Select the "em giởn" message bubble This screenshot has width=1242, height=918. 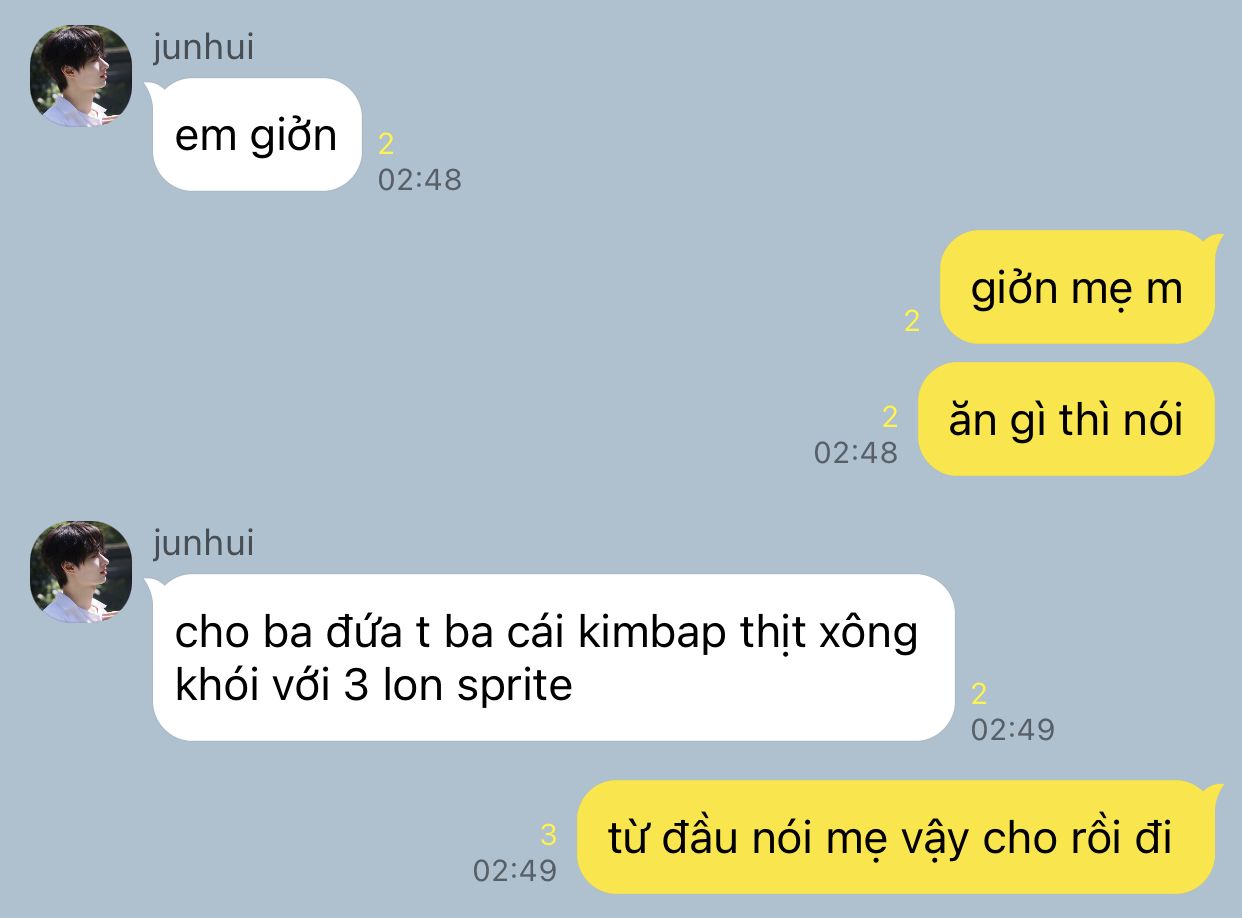tap(256, 135)
